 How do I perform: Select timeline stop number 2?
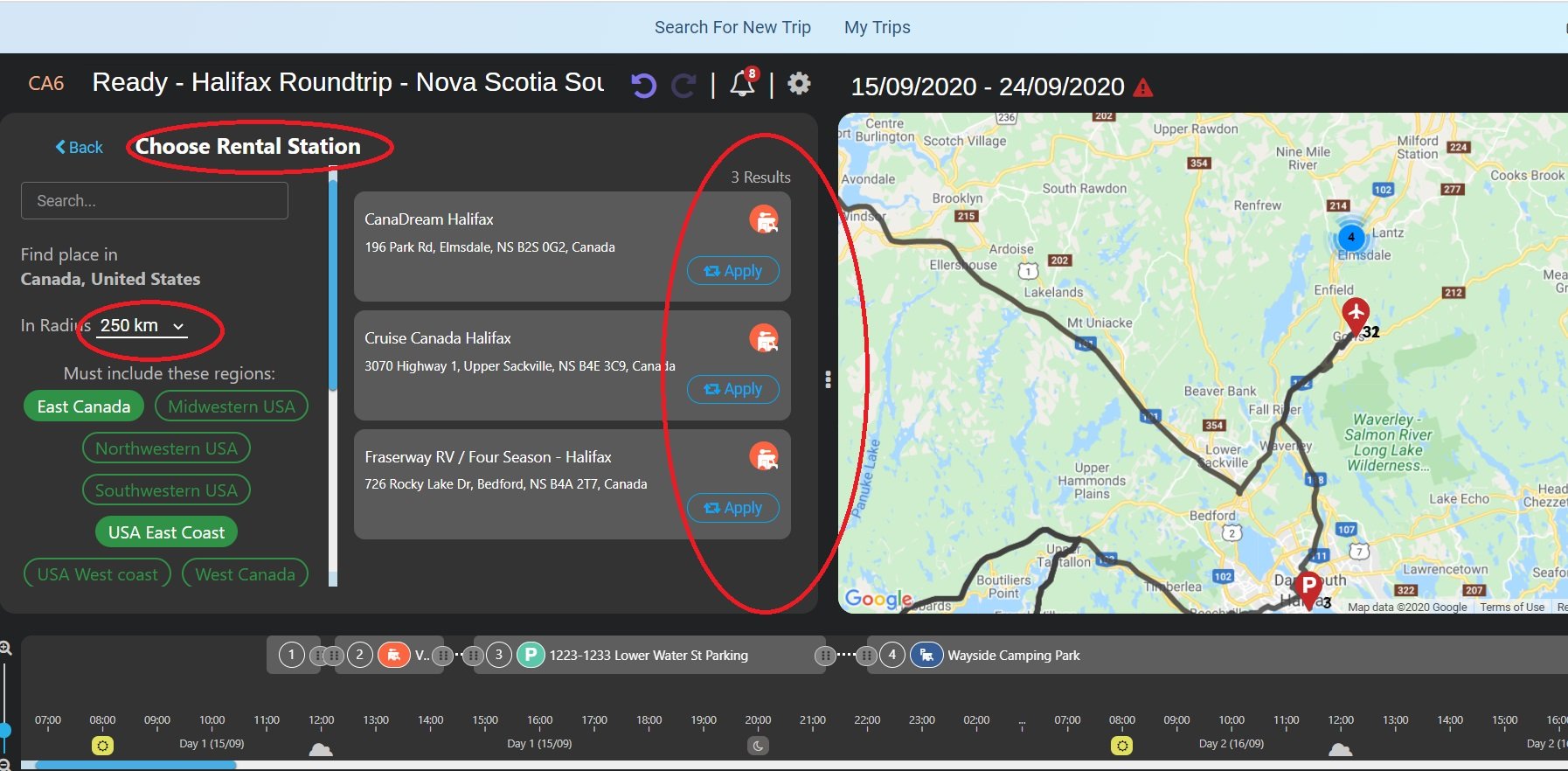click(359, 655)
